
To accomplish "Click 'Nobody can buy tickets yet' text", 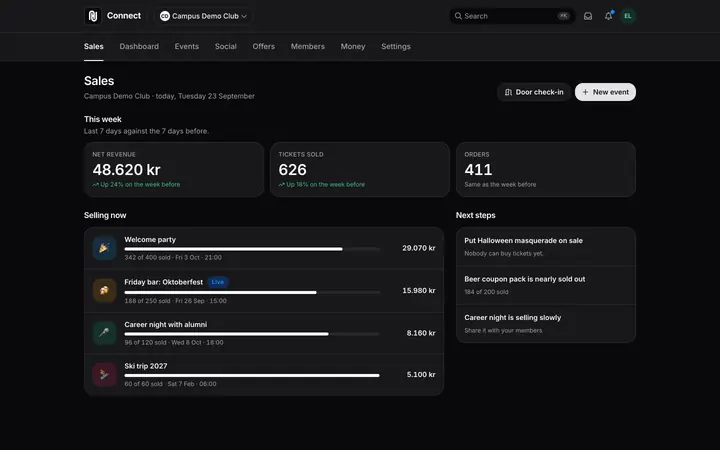I will click(504, 253).
